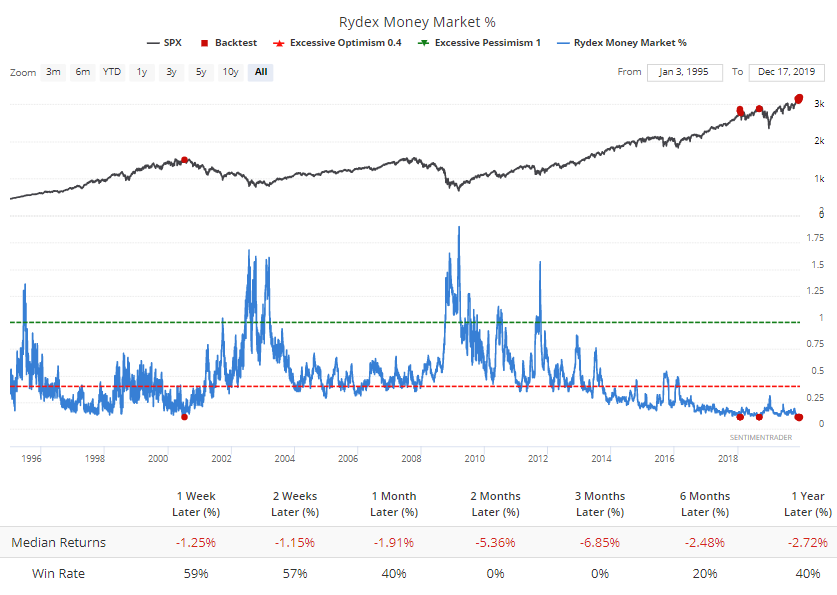Choose the 1y zoom button
The height and width of the screenshot is (595, 837).
(142, 72)
